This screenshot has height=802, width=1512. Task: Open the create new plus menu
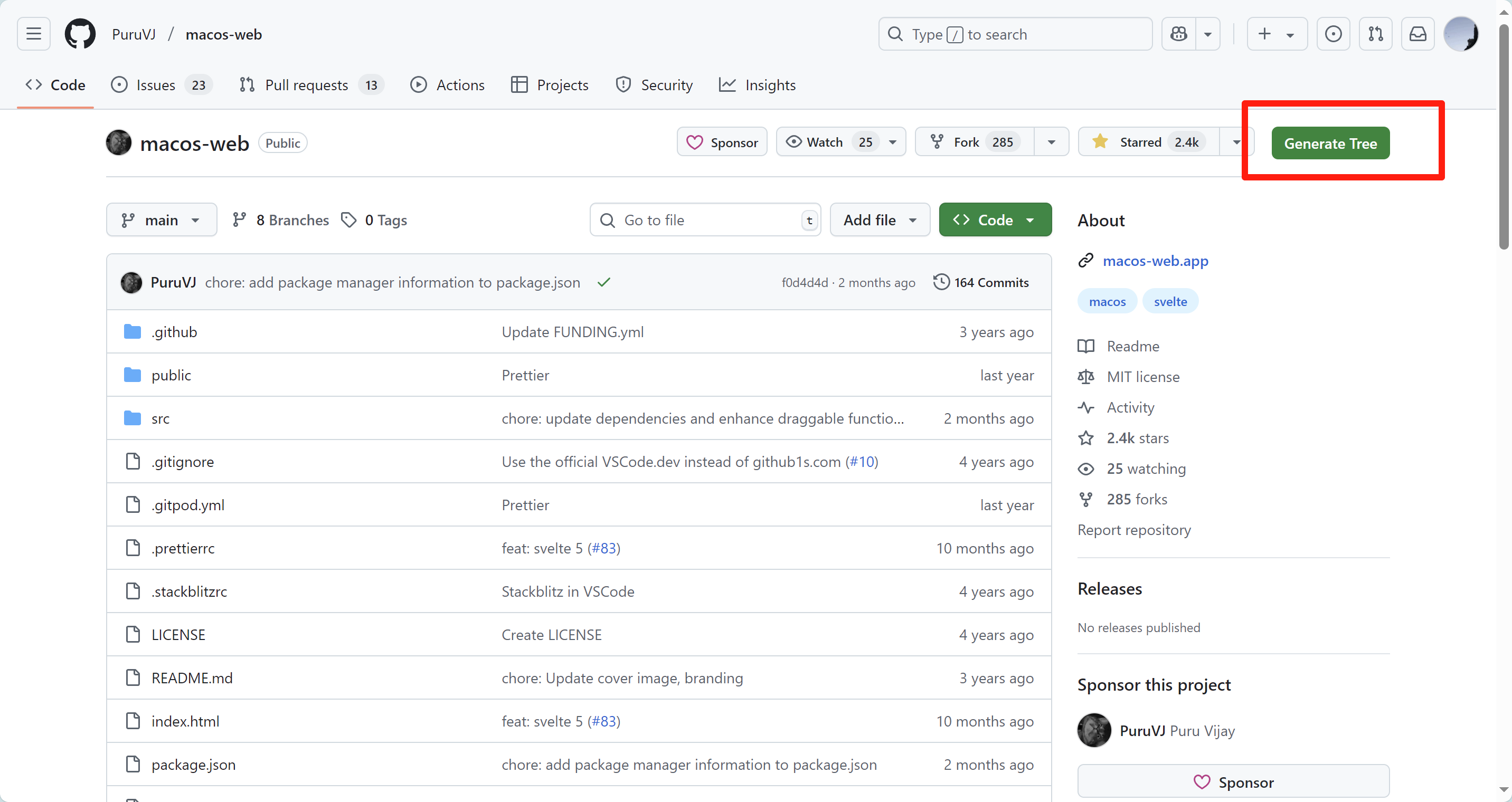coord(1277,34)
